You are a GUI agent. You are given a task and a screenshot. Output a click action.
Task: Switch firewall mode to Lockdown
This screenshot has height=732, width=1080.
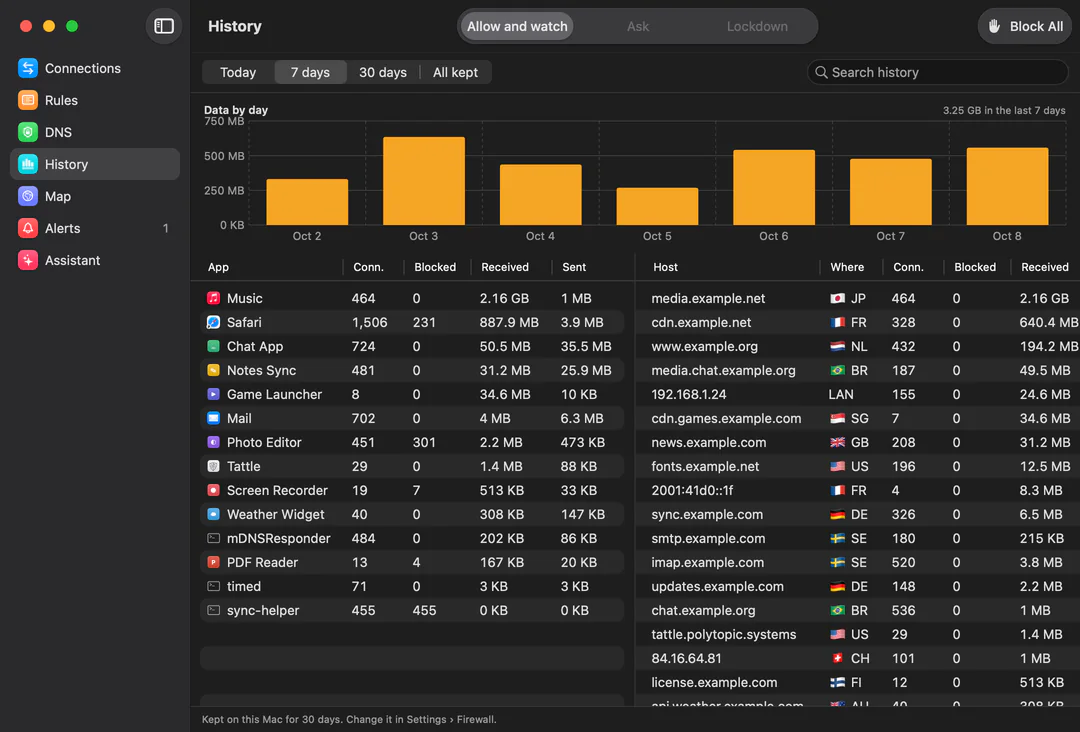click(757, 26)
